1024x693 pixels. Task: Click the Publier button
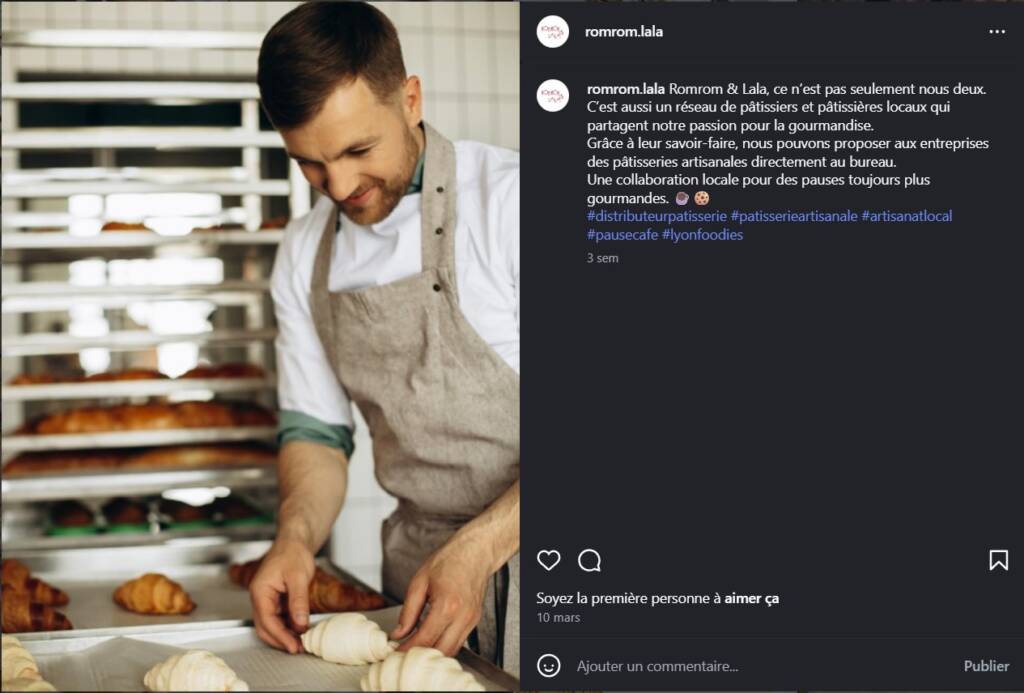(x=986, y=666)
